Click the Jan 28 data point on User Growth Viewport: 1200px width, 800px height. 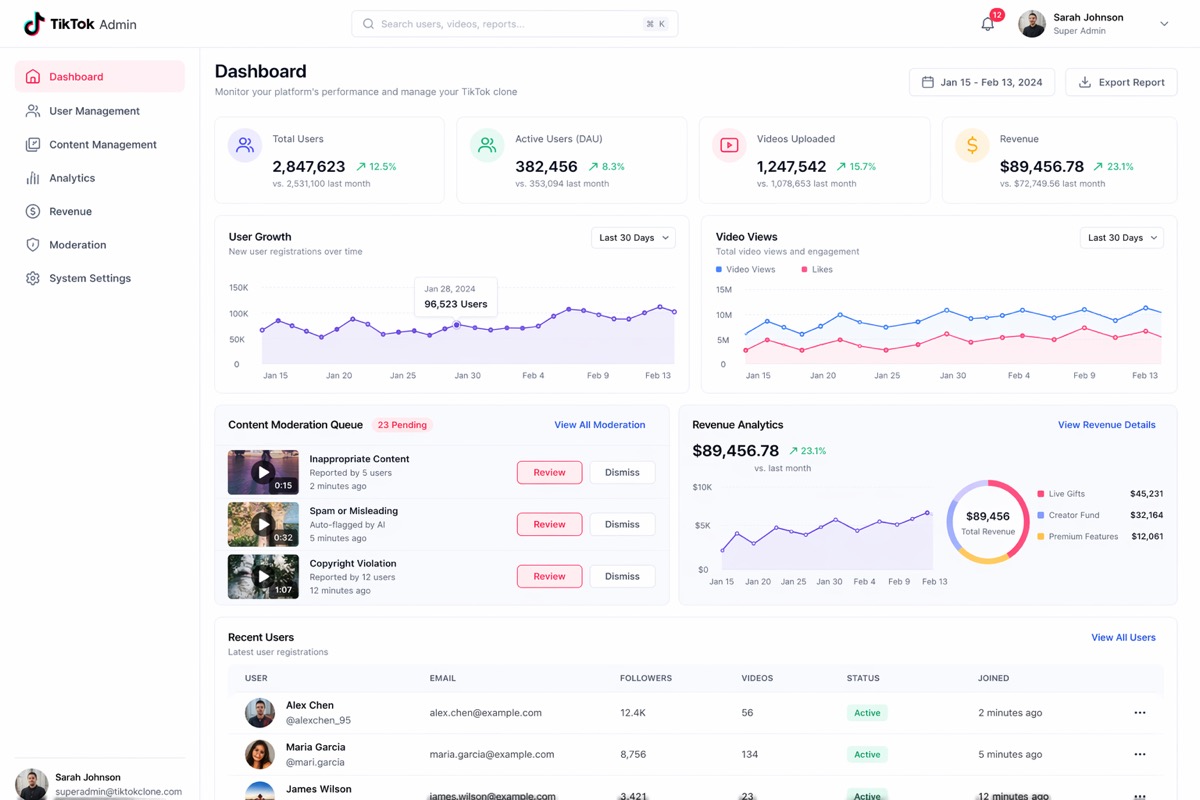[x=457, y=325]
